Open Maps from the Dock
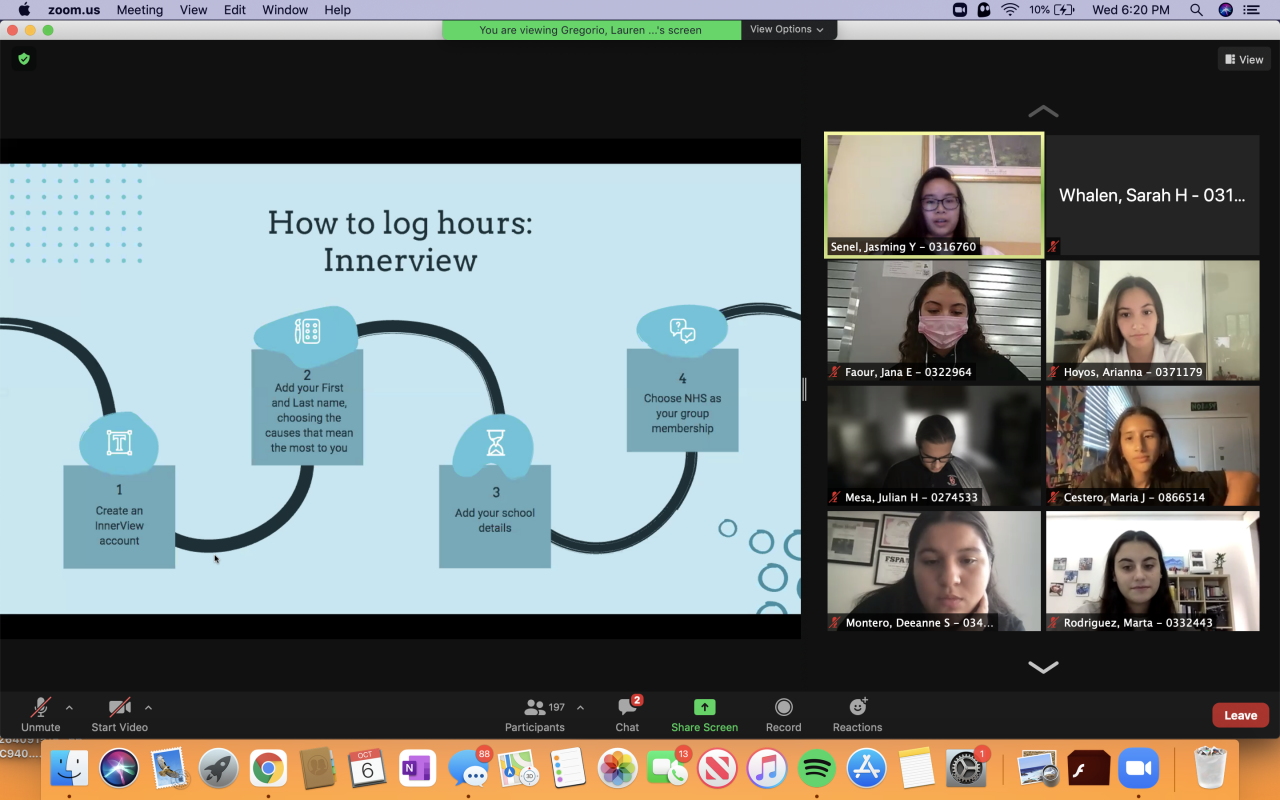 (x=518, y=768)
